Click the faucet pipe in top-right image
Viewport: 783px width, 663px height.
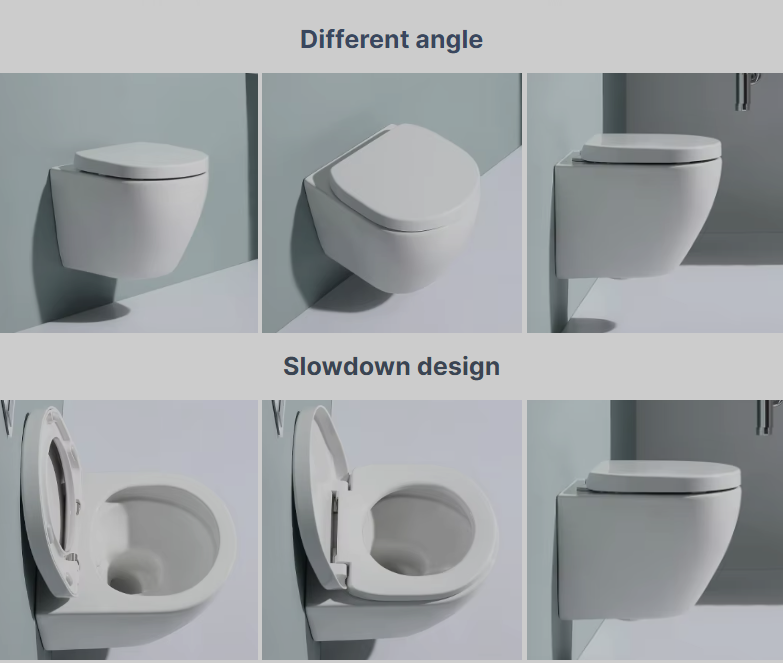[x=746, y=91]
